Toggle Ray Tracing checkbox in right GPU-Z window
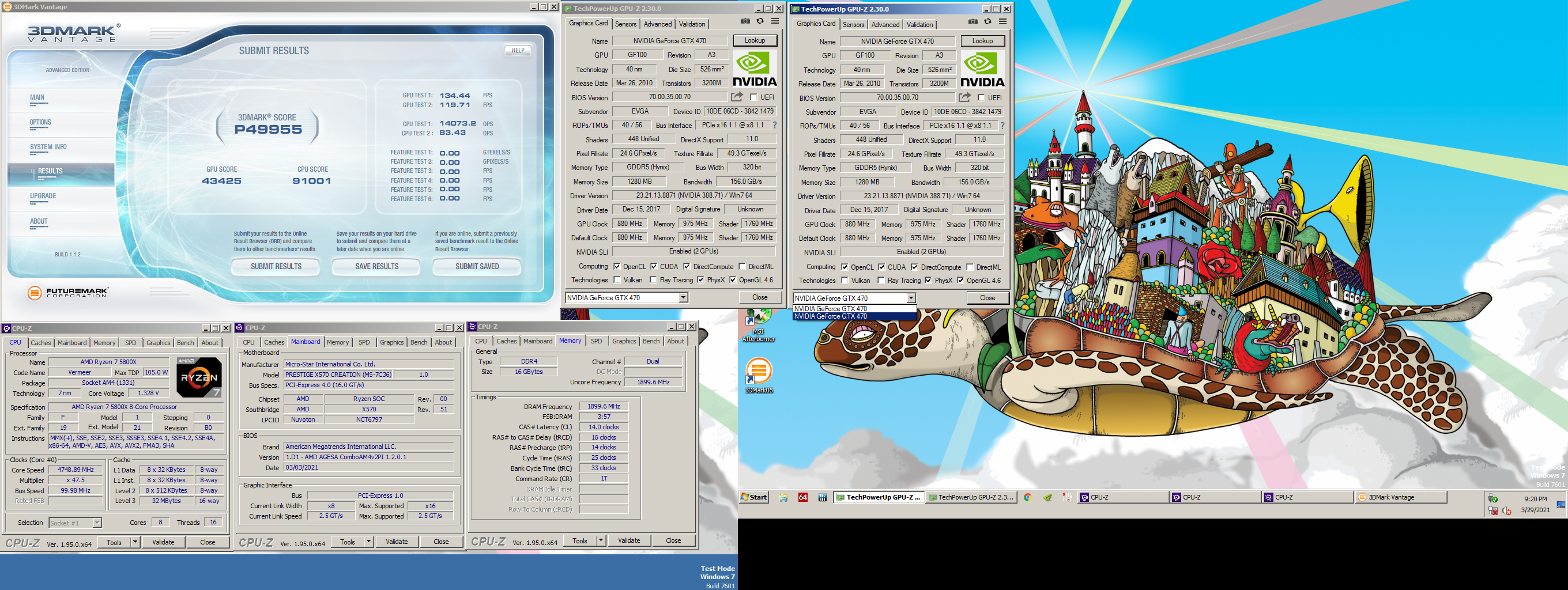The height and width of the screenshot is (590, 1568). pyautogui.click(x=881, y=281)
